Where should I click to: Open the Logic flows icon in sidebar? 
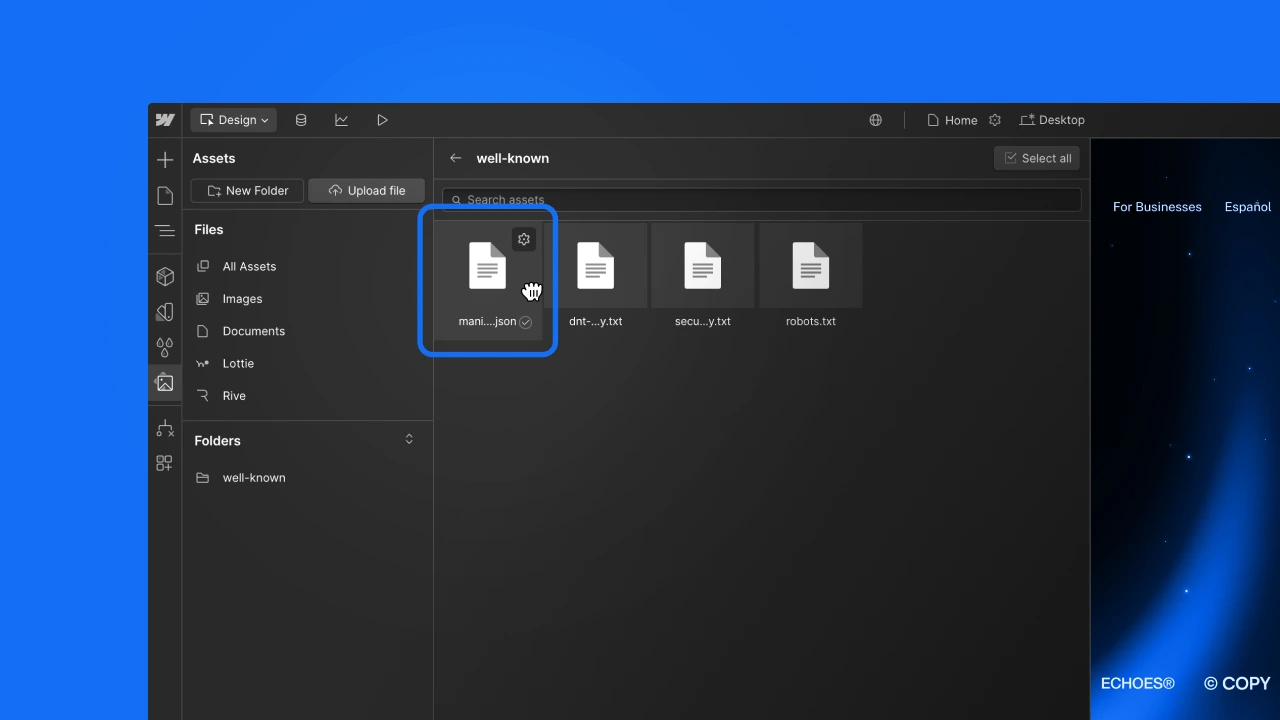165,428
